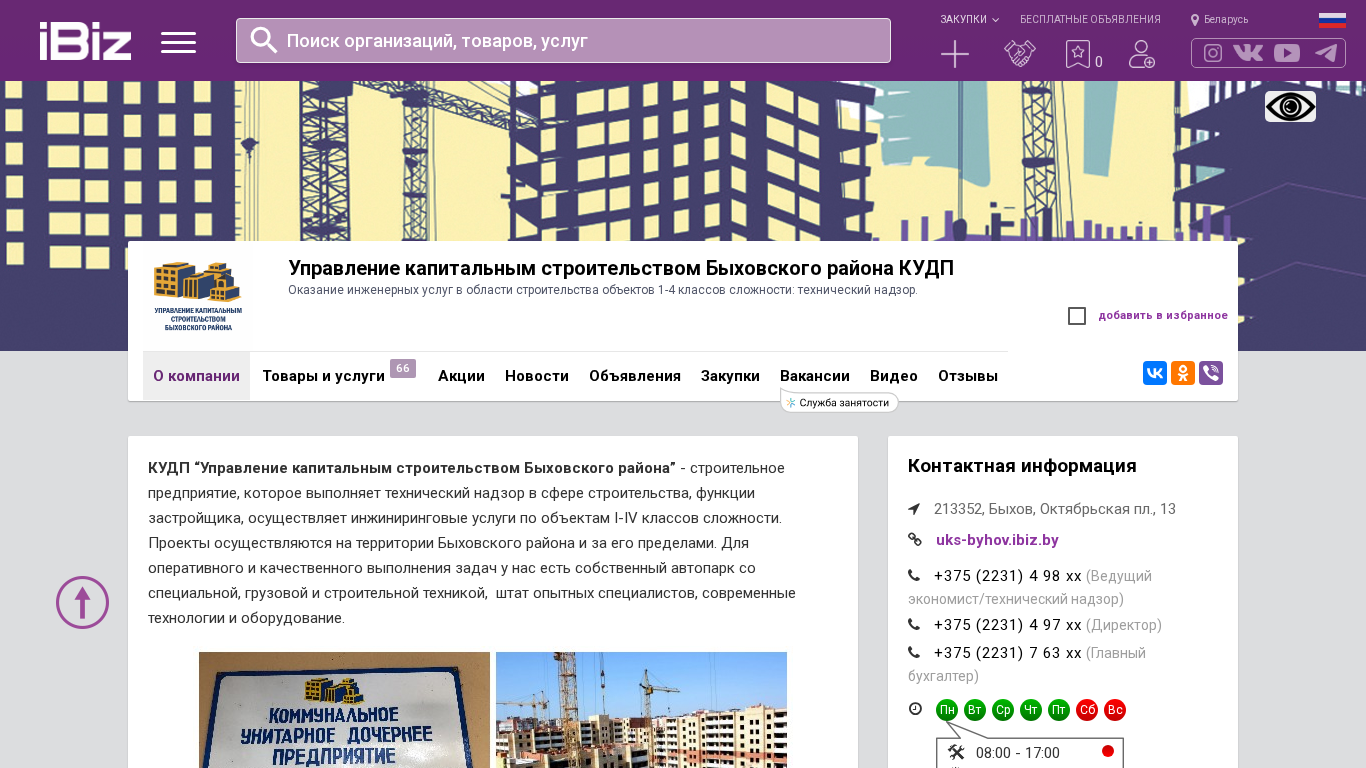Click the scroll-to-top arrow circle
The width and height of the screenshot is (1366, 768).
click(82, 602)
